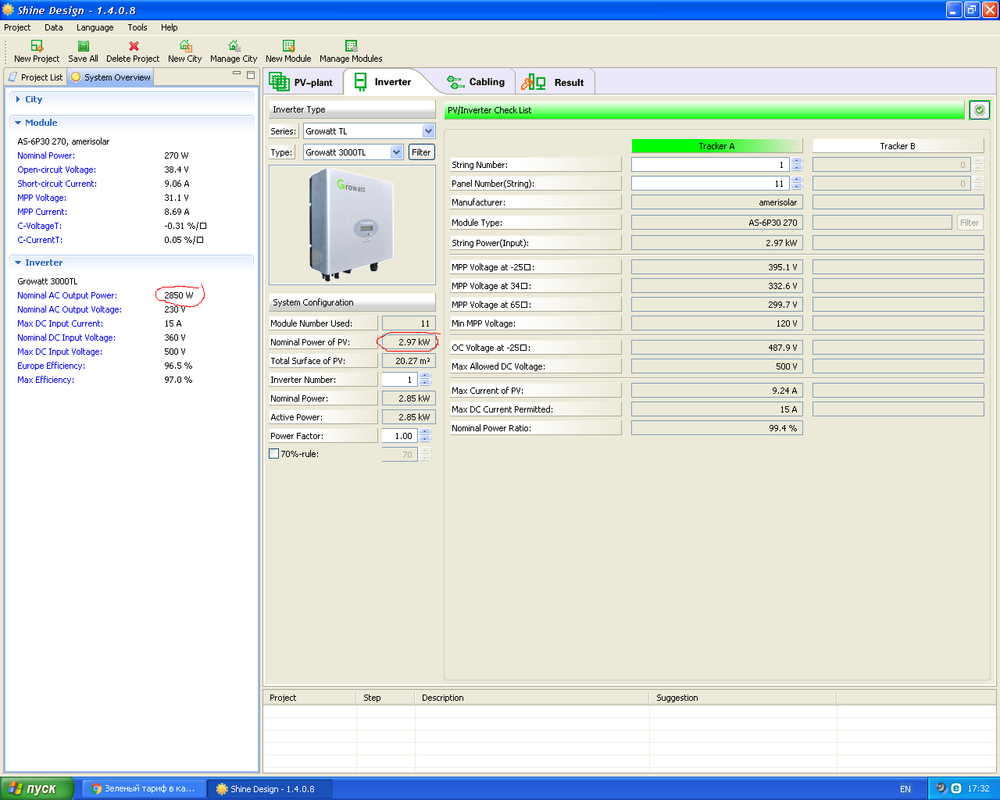Click the Save All toolbar icon
The width and height of the screenshot is (1000, 800).
(83, 46)
